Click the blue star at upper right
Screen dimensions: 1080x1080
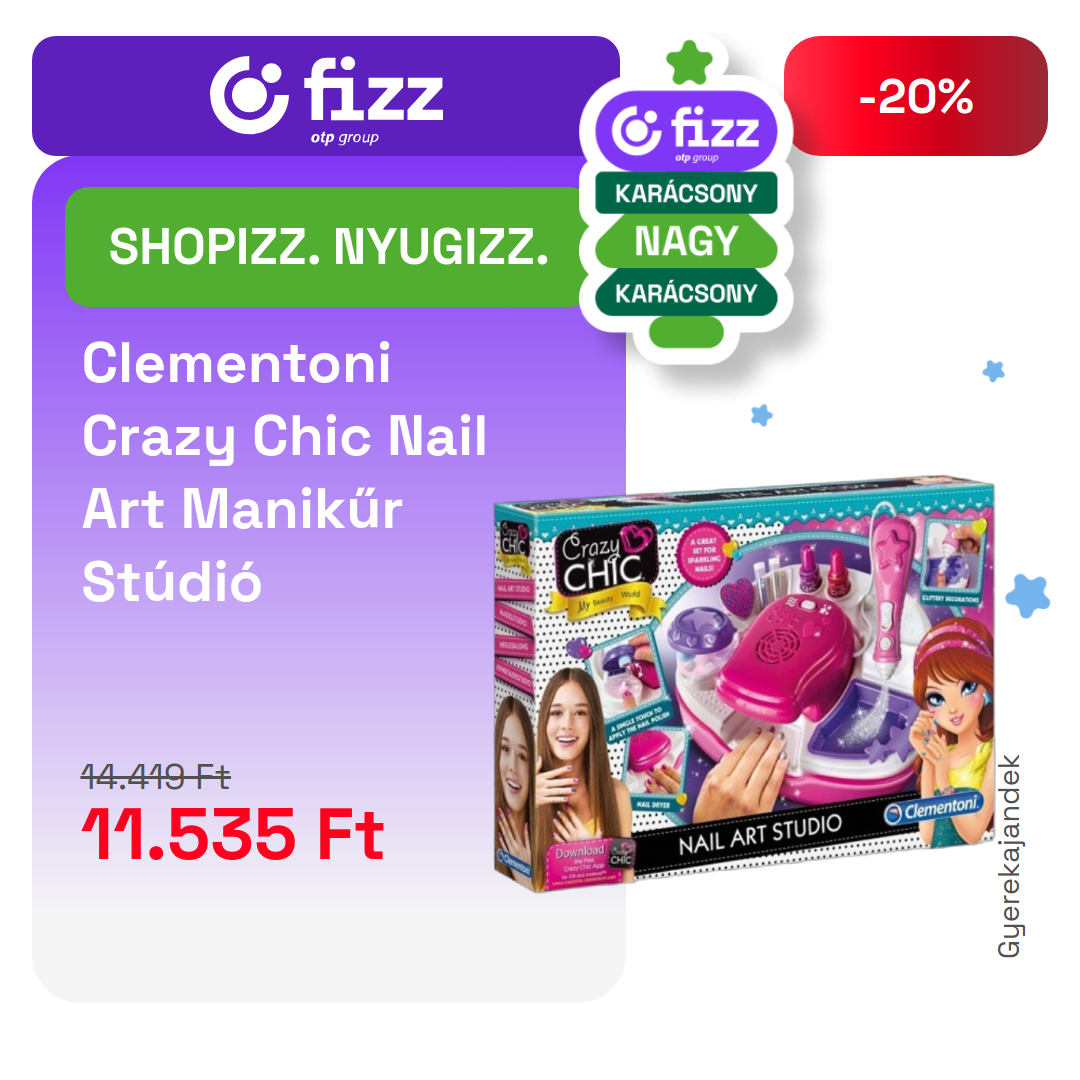click(x=993, y=371)
